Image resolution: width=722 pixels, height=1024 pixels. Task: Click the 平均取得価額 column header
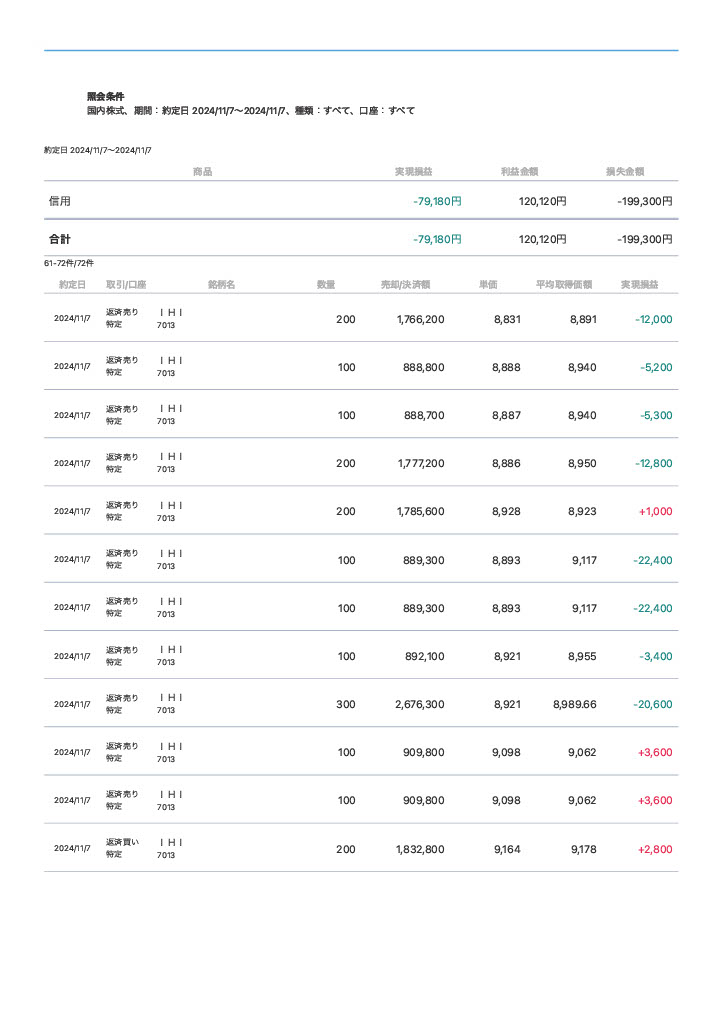[564, 285]
